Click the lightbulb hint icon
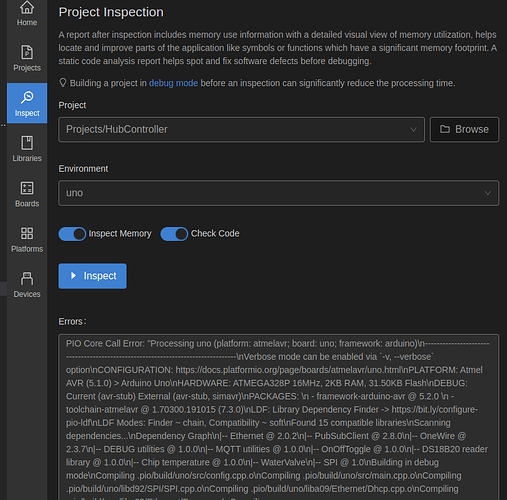Screen dimensions: 507x500 63,83
